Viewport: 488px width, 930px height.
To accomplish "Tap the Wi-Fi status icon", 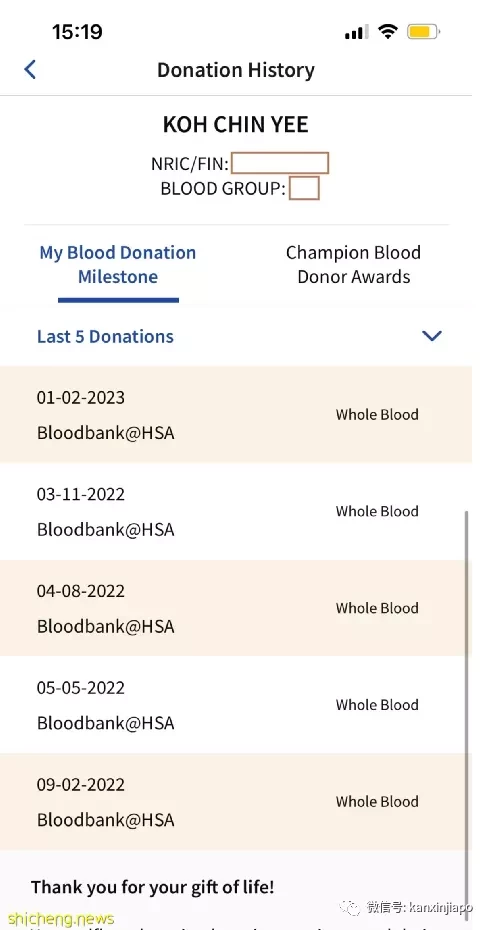I will click(387, 31).
